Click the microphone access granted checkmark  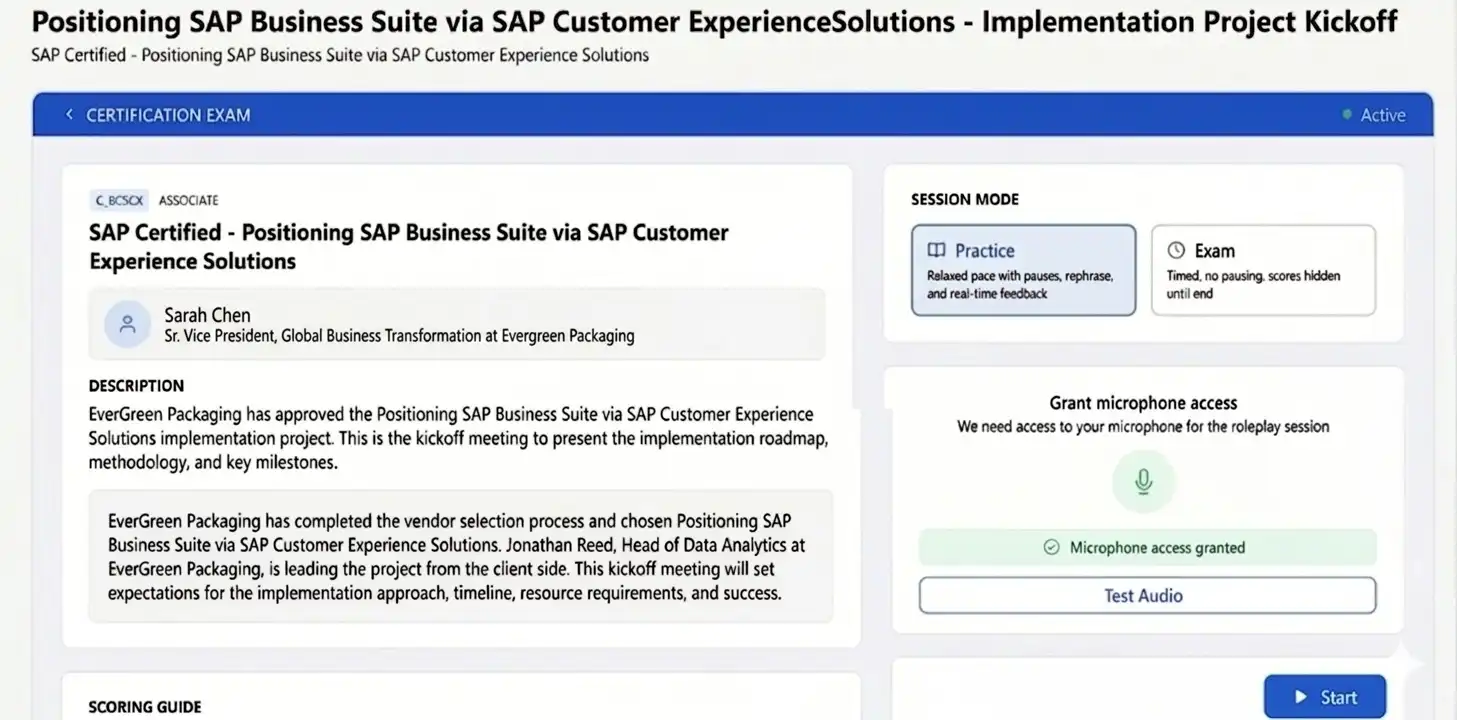1051,548
